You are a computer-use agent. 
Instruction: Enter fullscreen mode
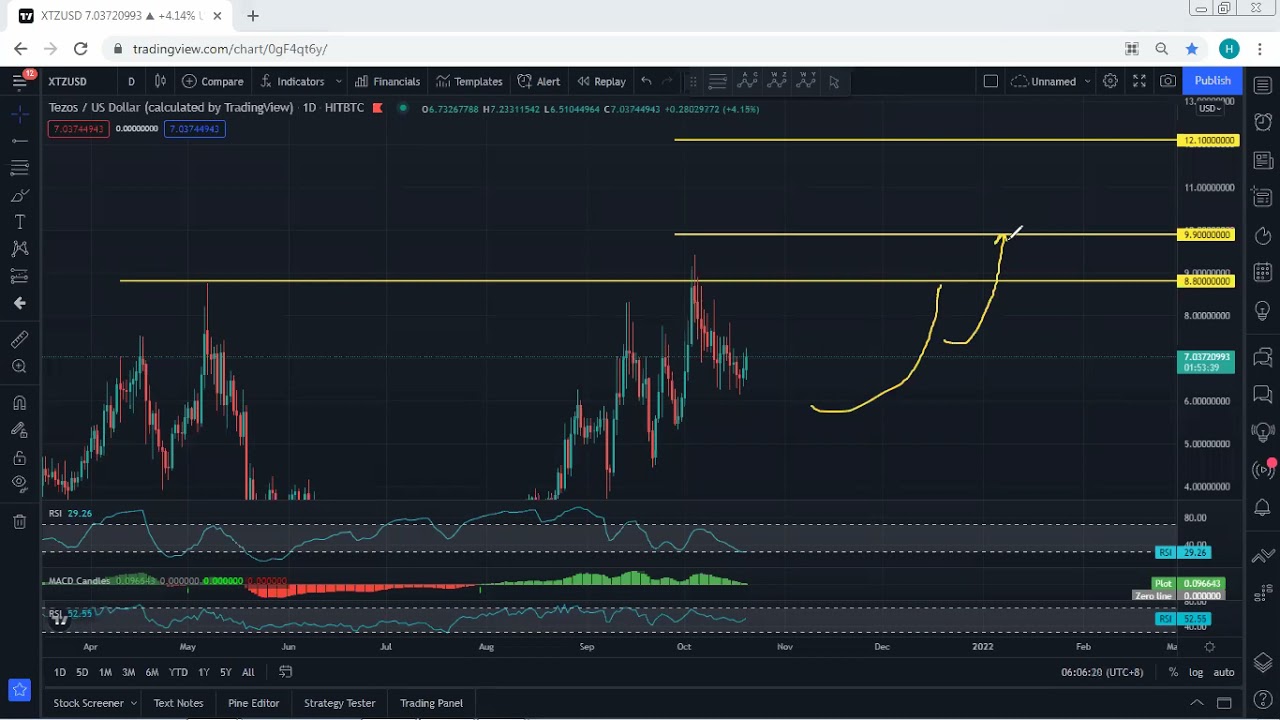[x=1139, y=82]
